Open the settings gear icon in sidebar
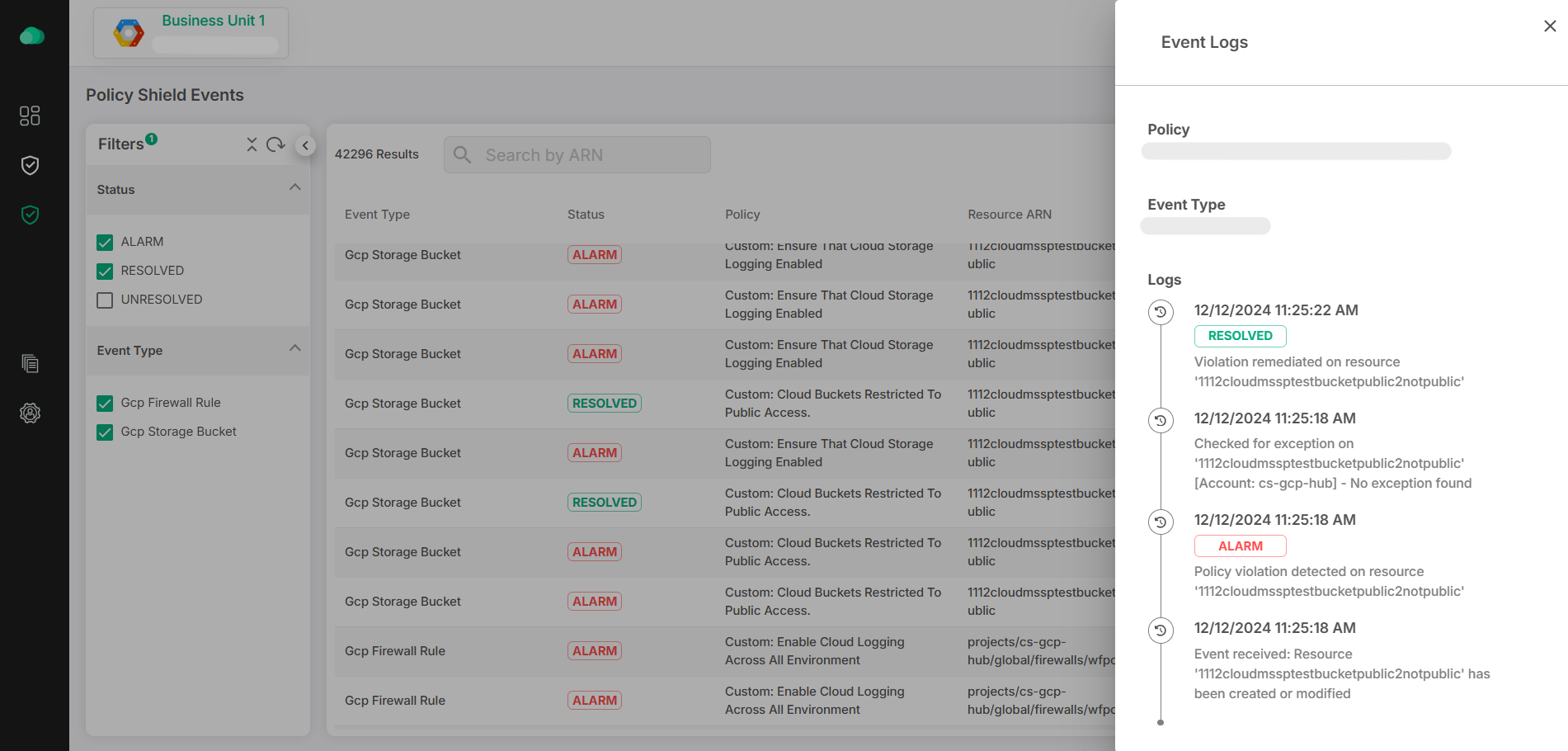 (30, 413)
